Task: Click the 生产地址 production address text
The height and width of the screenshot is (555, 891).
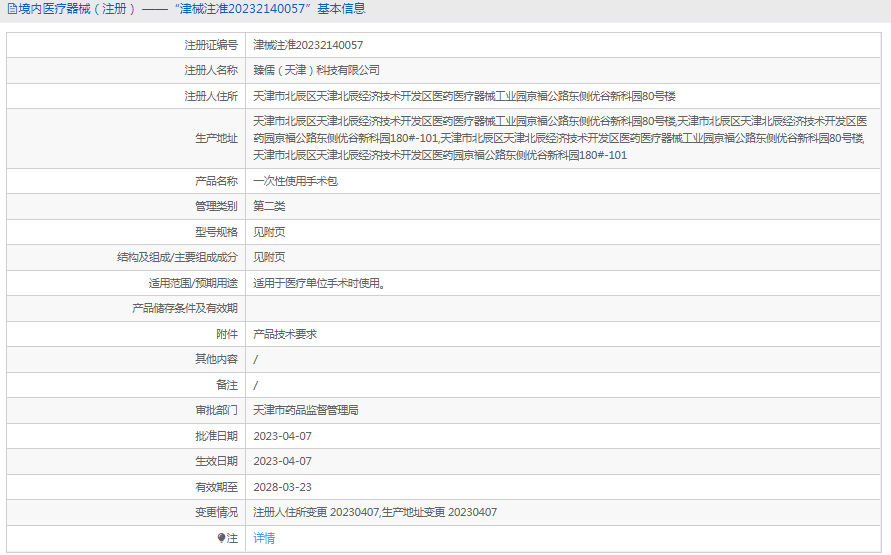Action: point(560,138)
